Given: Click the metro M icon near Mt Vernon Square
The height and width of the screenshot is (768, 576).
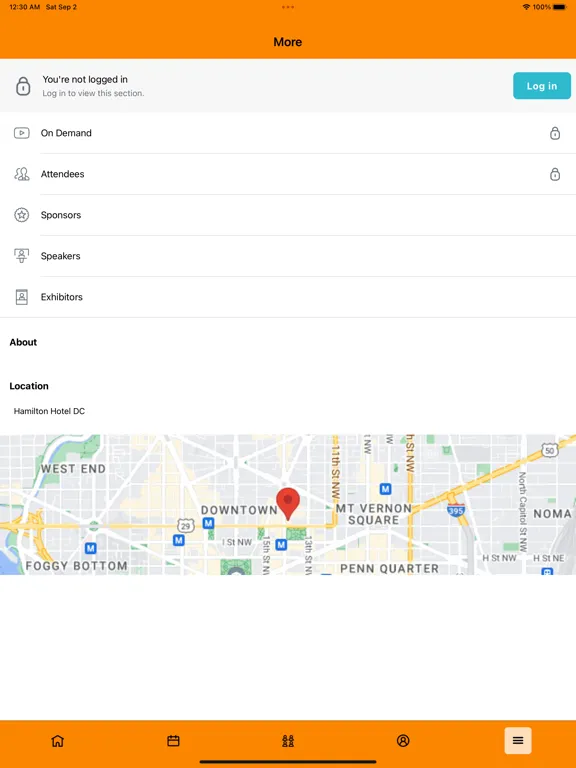Looking at the screenshot, I should click(385, 489).
